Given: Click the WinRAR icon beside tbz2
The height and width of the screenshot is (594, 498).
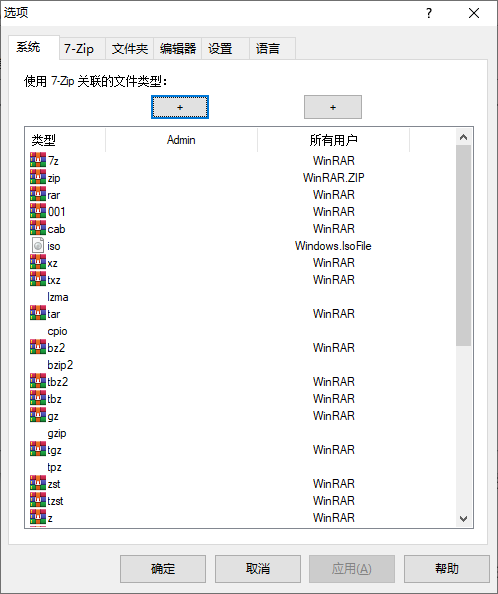Looking at the screenshot, I should coord(38,381).
